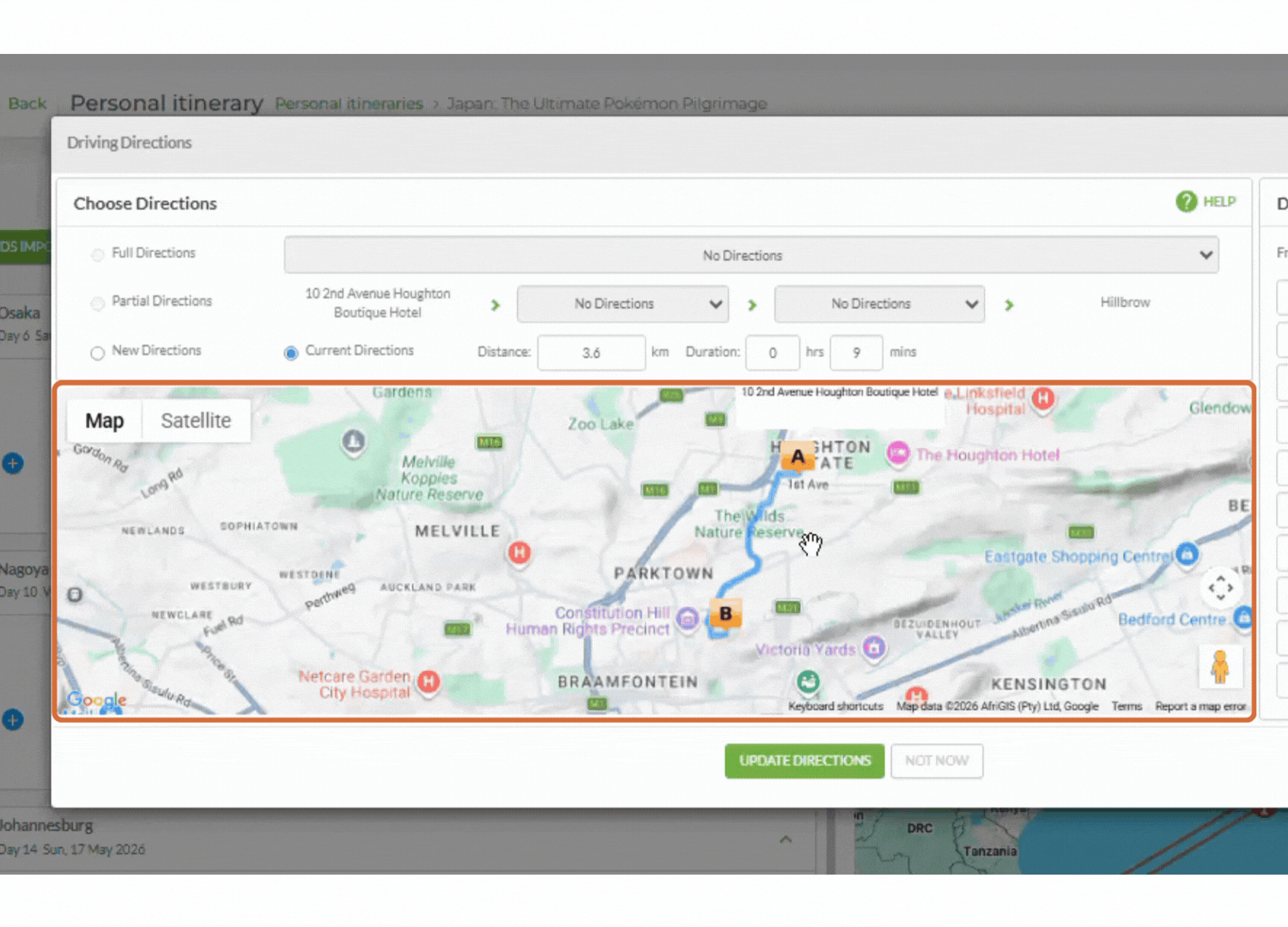The image size is (1288, 927).
Task: Select the Full Directions radio button
Action: (98, 254)
